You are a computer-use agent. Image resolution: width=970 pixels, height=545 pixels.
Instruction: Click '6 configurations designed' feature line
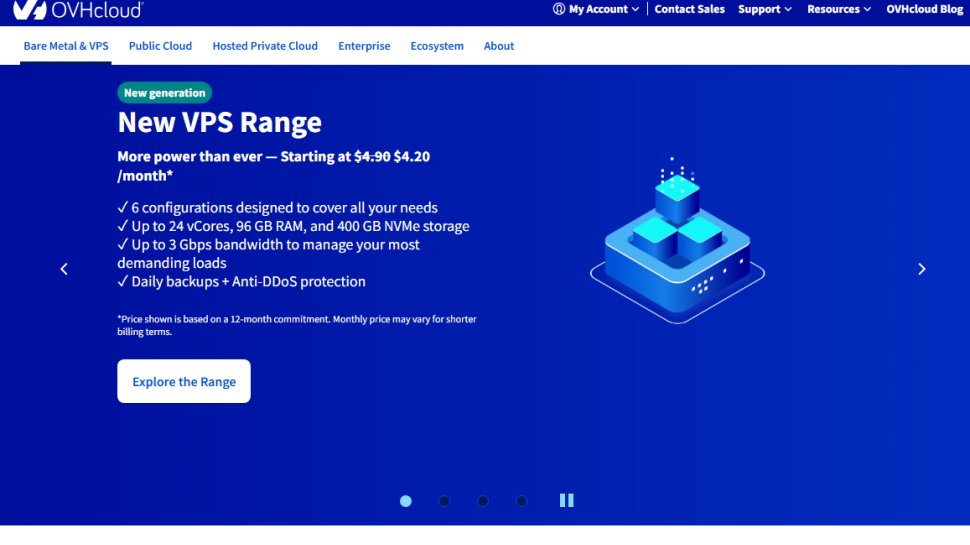(x=278, y=208)
